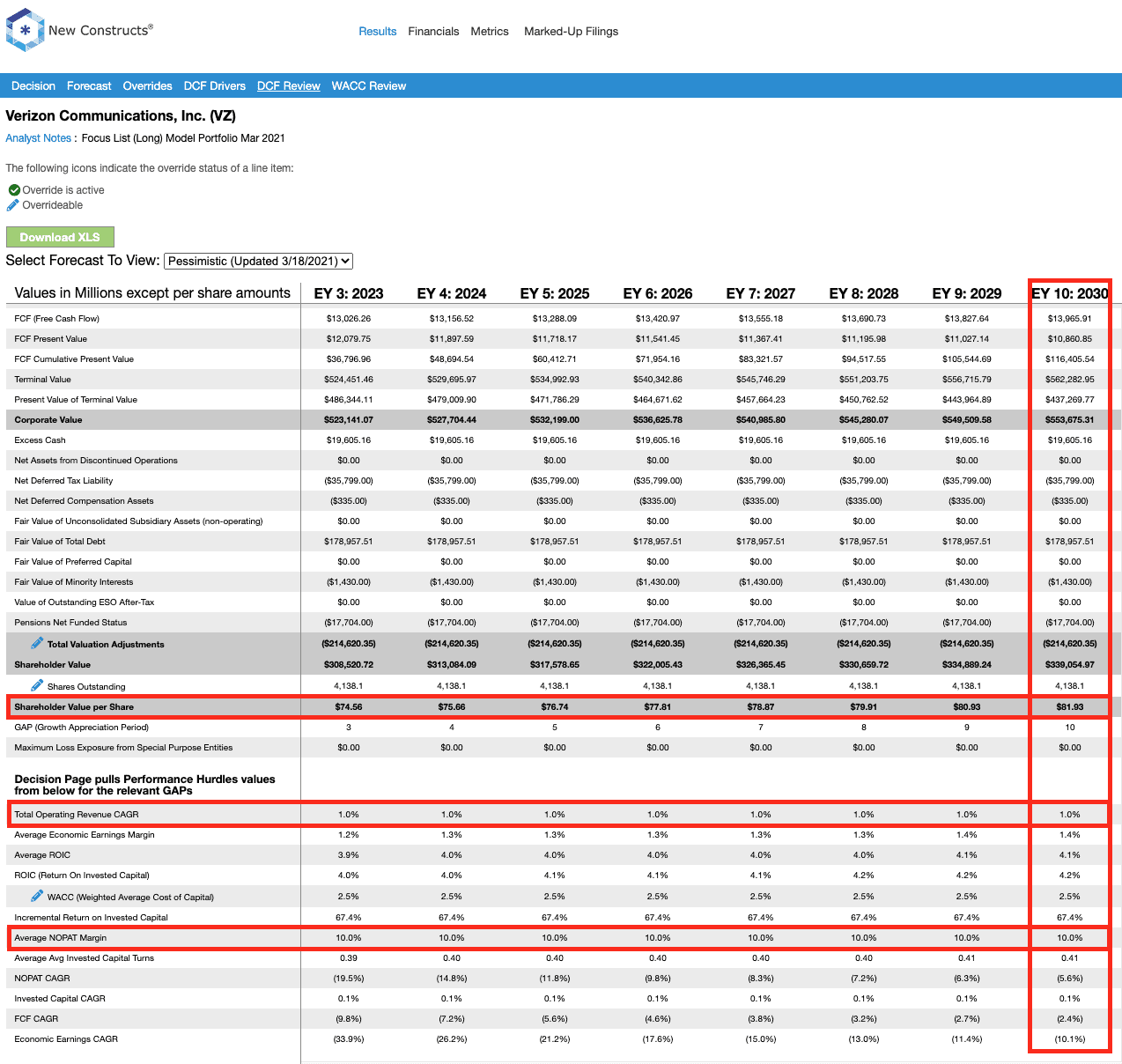
Task: Click the 'Pensions Net Funded Status' label
Action: [71, 623]
